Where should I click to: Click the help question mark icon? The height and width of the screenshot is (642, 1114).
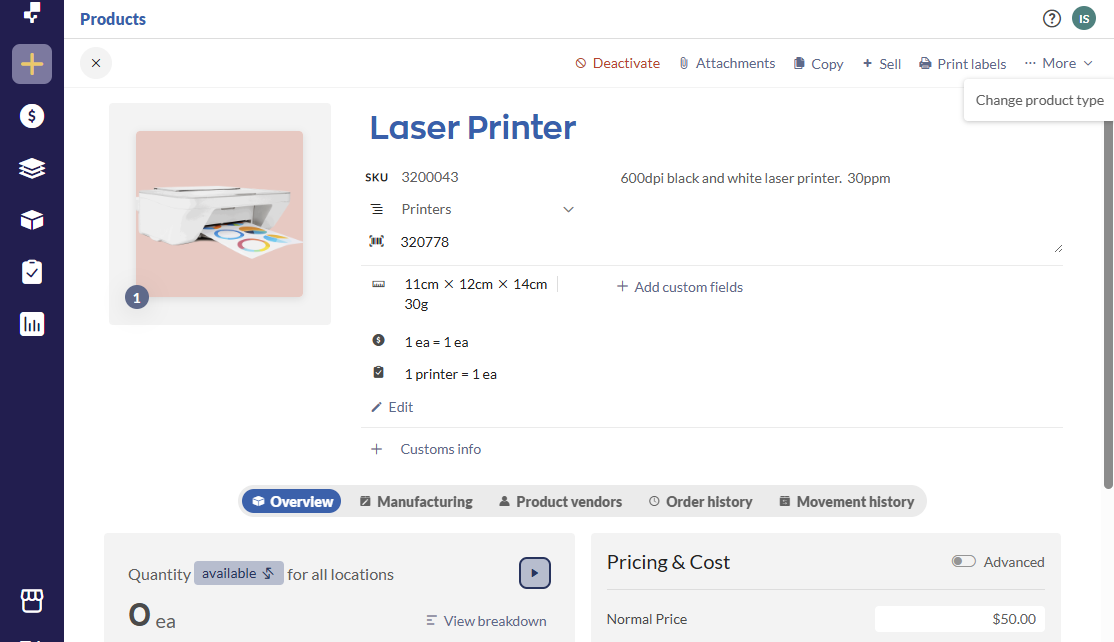click(x=1051, y=19)
